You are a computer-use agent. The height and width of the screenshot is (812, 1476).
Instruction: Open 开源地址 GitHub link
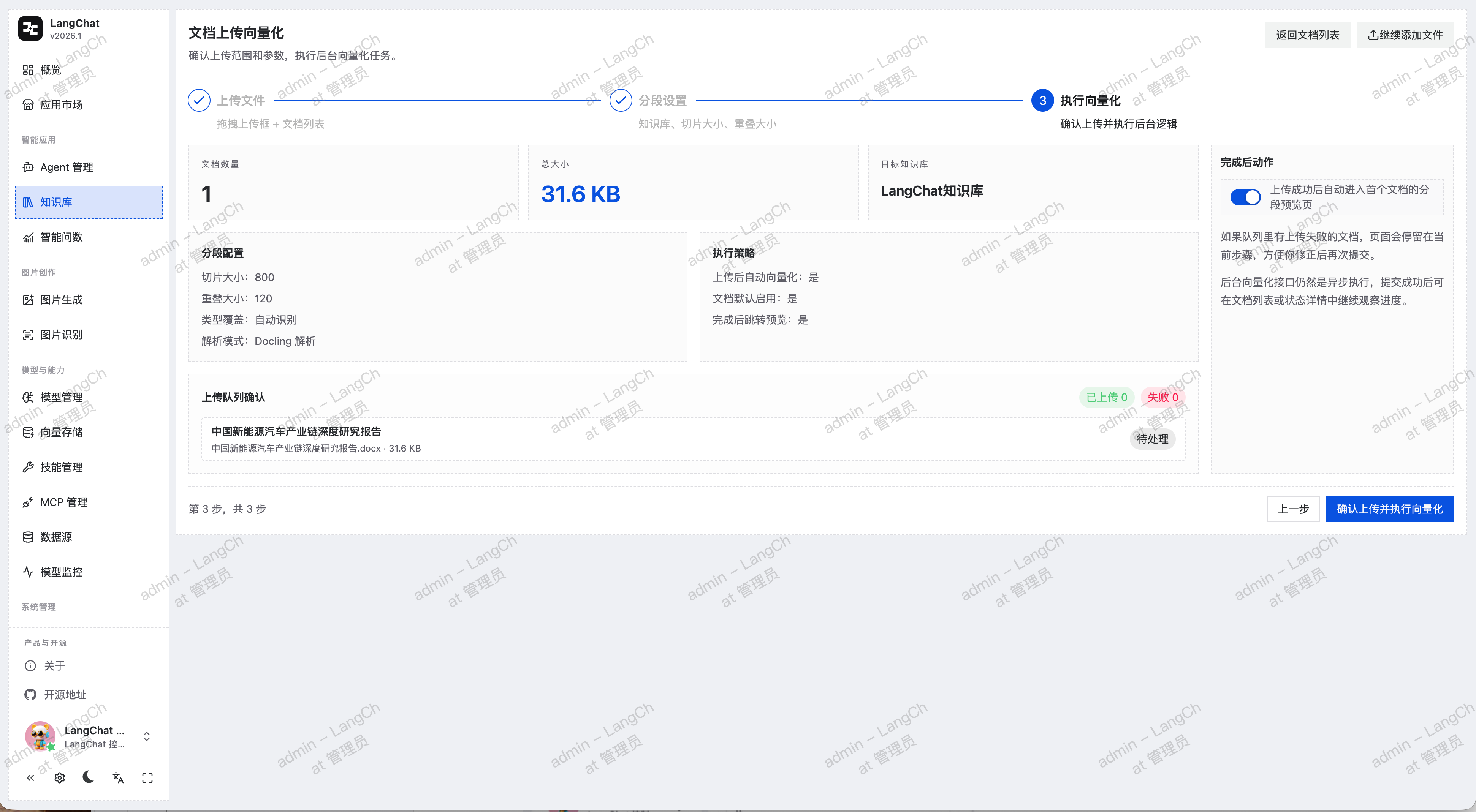(55, 695)
